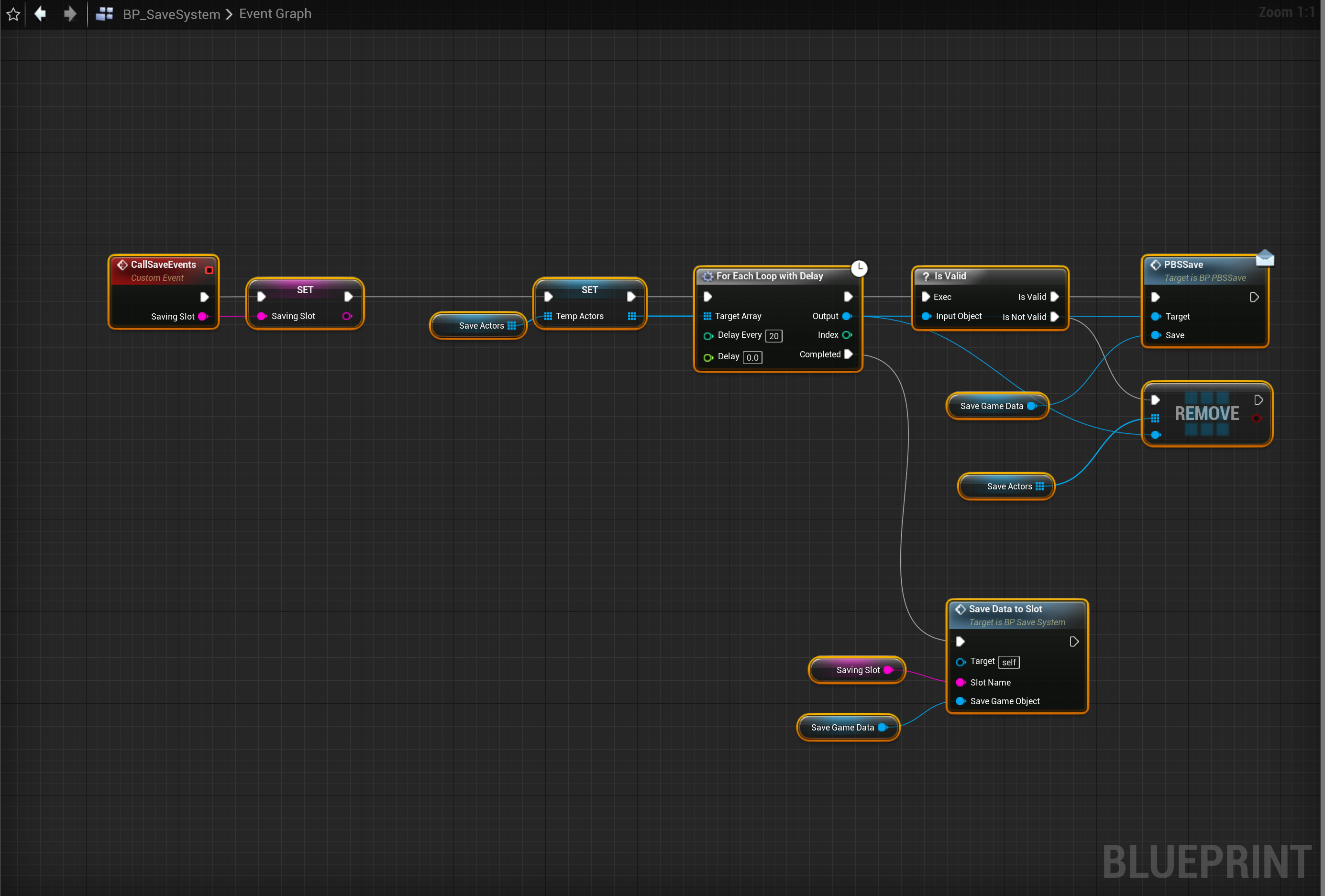This screenshot has width=1325, height=896.
Task: Click the clock icon on For Each Loop
Action: pos(859,268)
